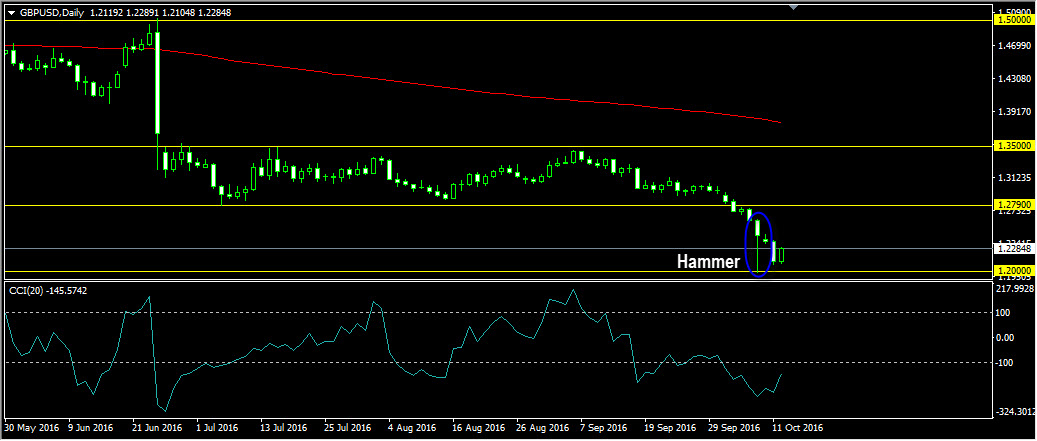Click the 25 Jul 2016 date label
Screen dimensions: 1037x441
point(347,428)
